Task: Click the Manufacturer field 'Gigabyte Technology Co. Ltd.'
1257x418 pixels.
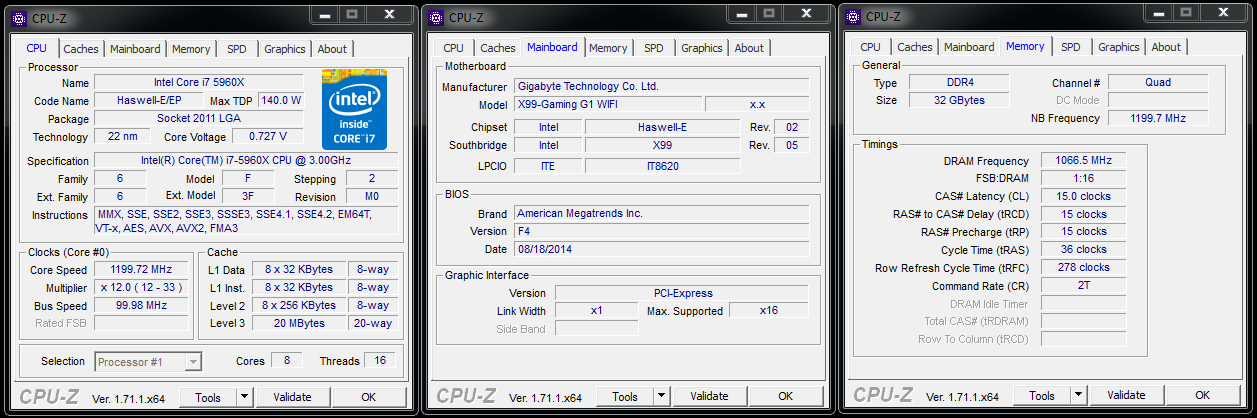Action: coord(661,86)
